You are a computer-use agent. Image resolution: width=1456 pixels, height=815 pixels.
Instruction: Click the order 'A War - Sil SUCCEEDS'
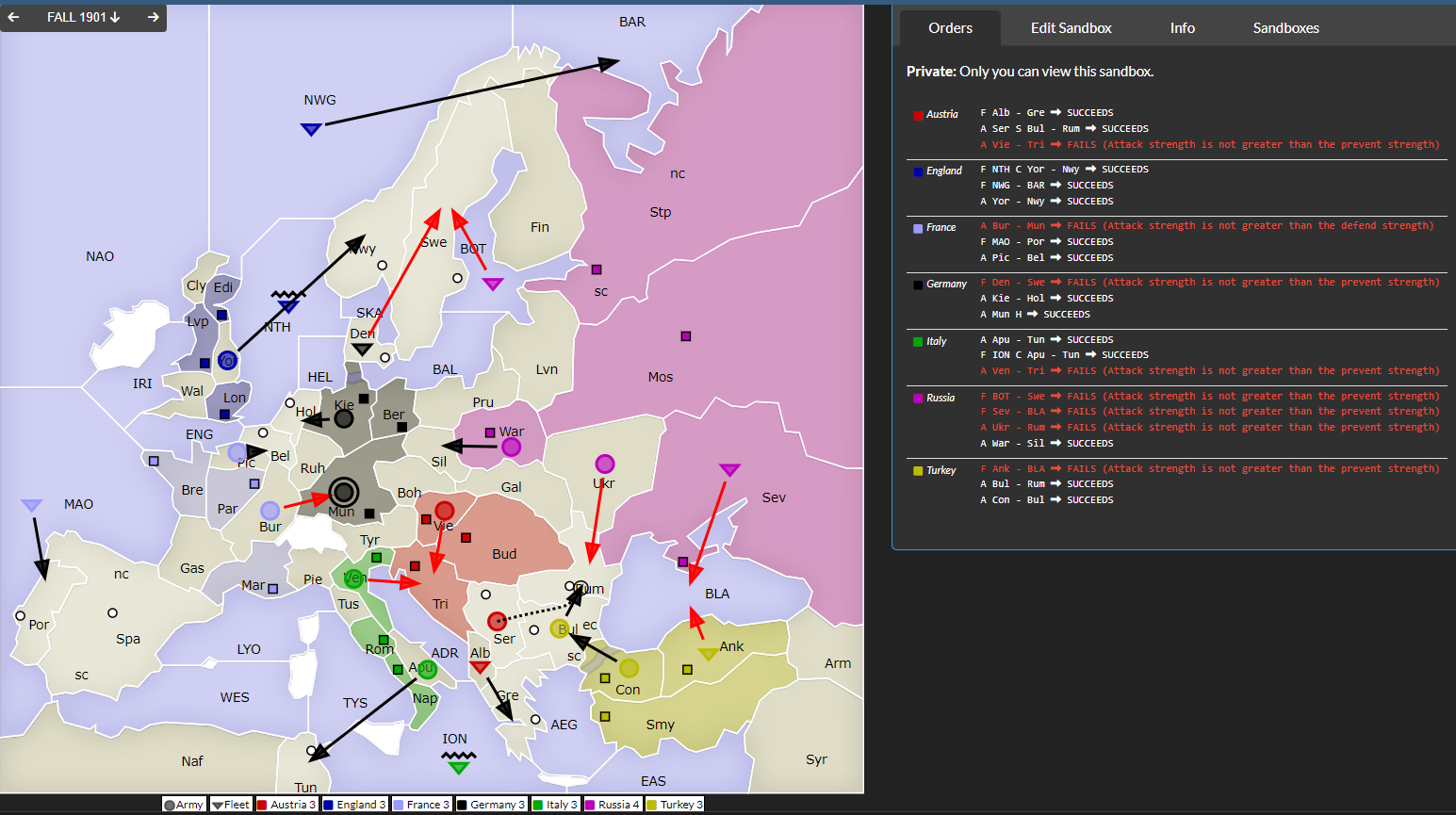(1046, 444)
